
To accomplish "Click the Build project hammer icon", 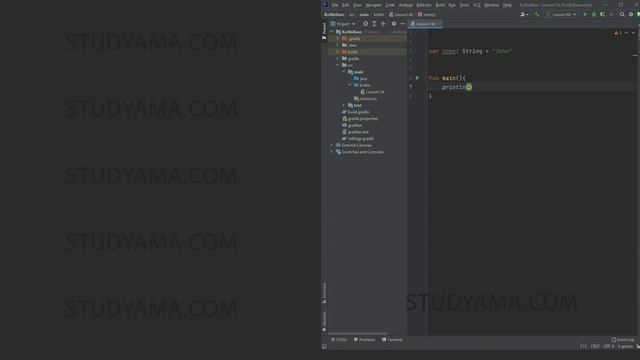I will click(x=537, y=14).
